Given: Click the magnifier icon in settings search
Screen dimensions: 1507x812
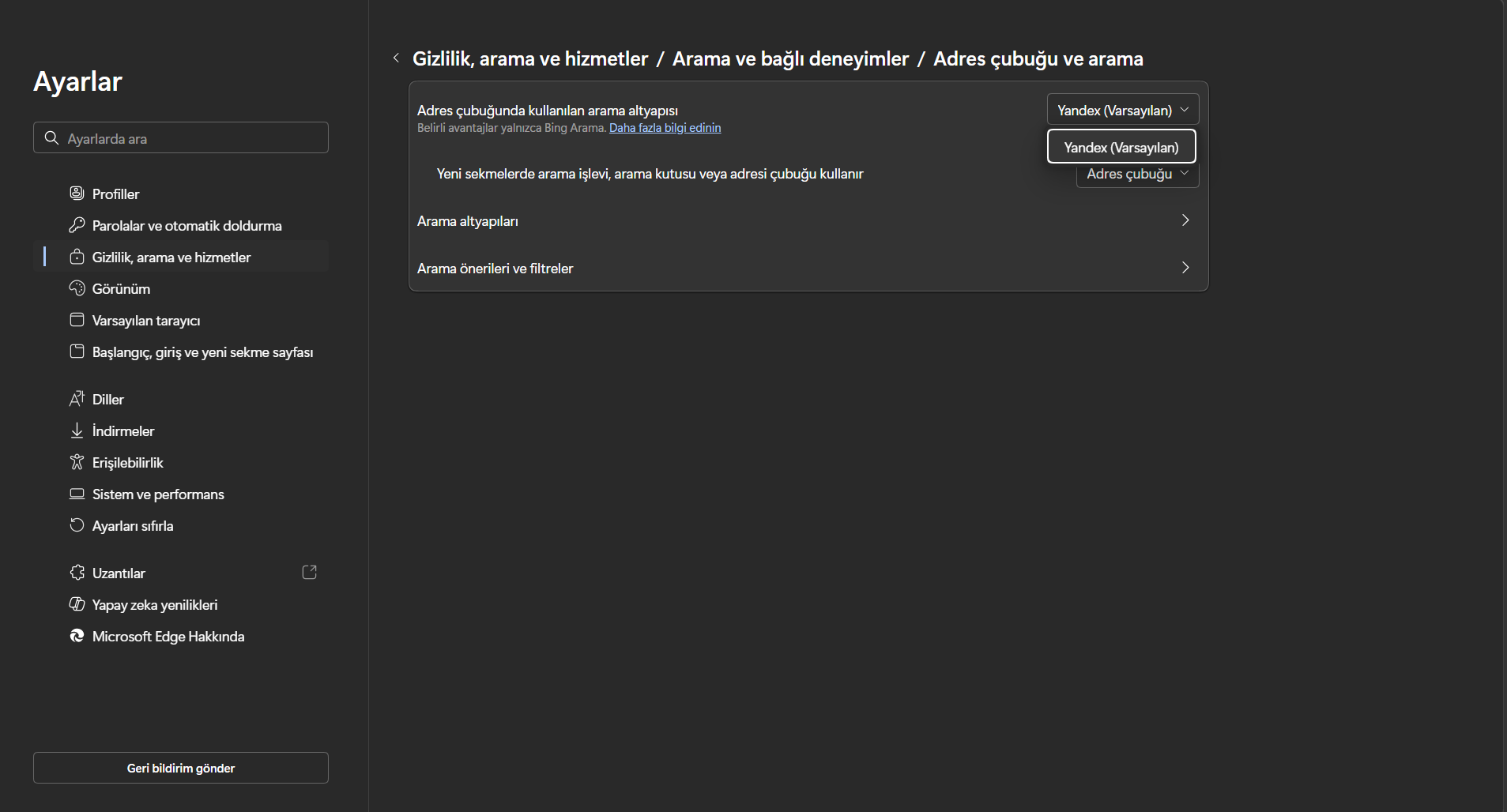Looking at the screenshot, I should (51, 138).
